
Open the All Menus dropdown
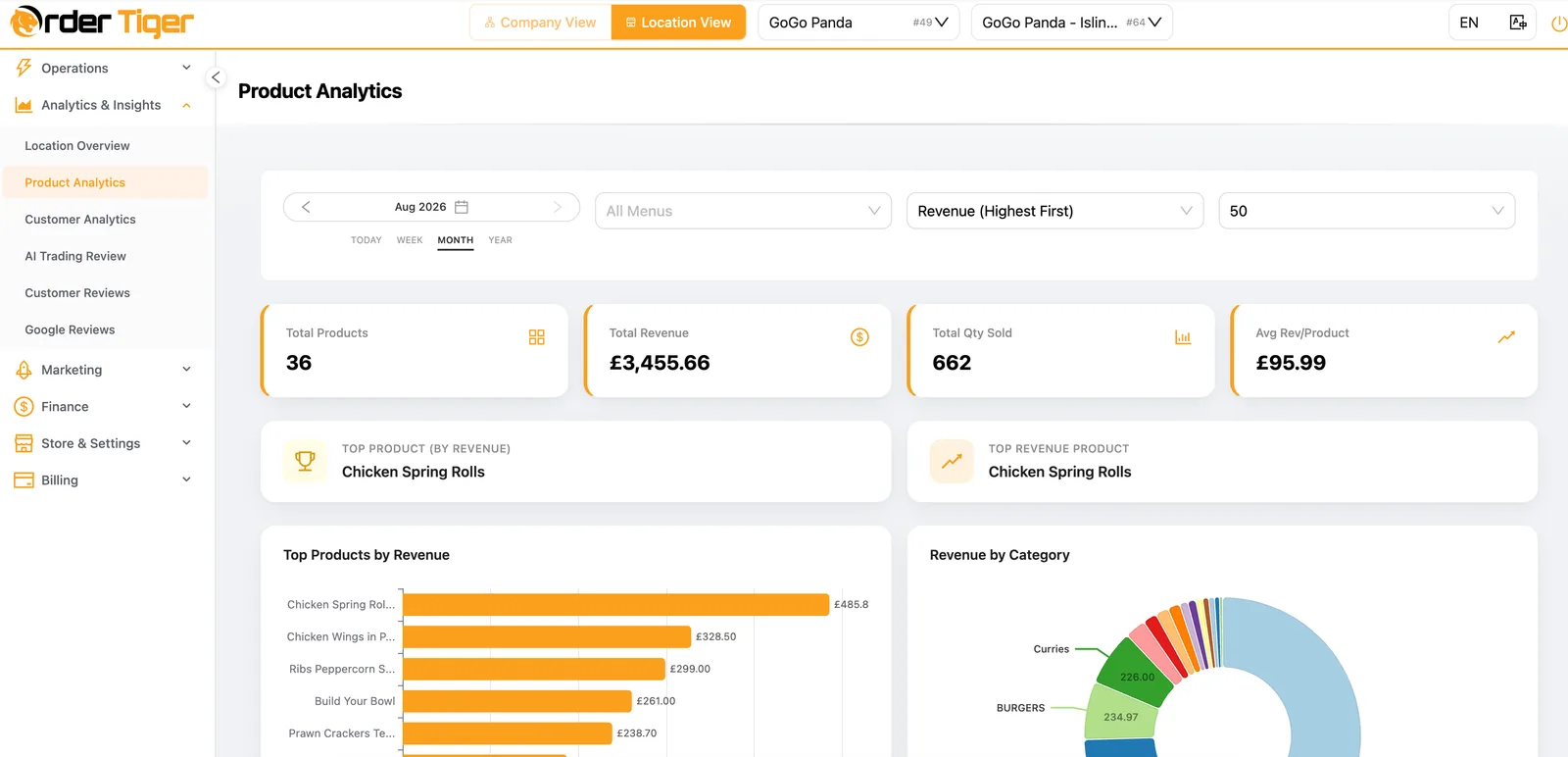pos(743,211)
